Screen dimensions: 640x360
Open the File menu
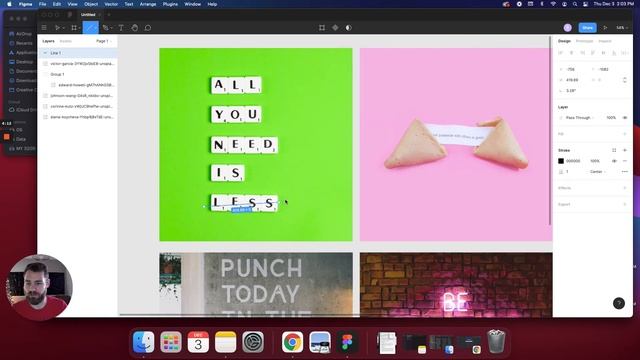click(42, 4)
